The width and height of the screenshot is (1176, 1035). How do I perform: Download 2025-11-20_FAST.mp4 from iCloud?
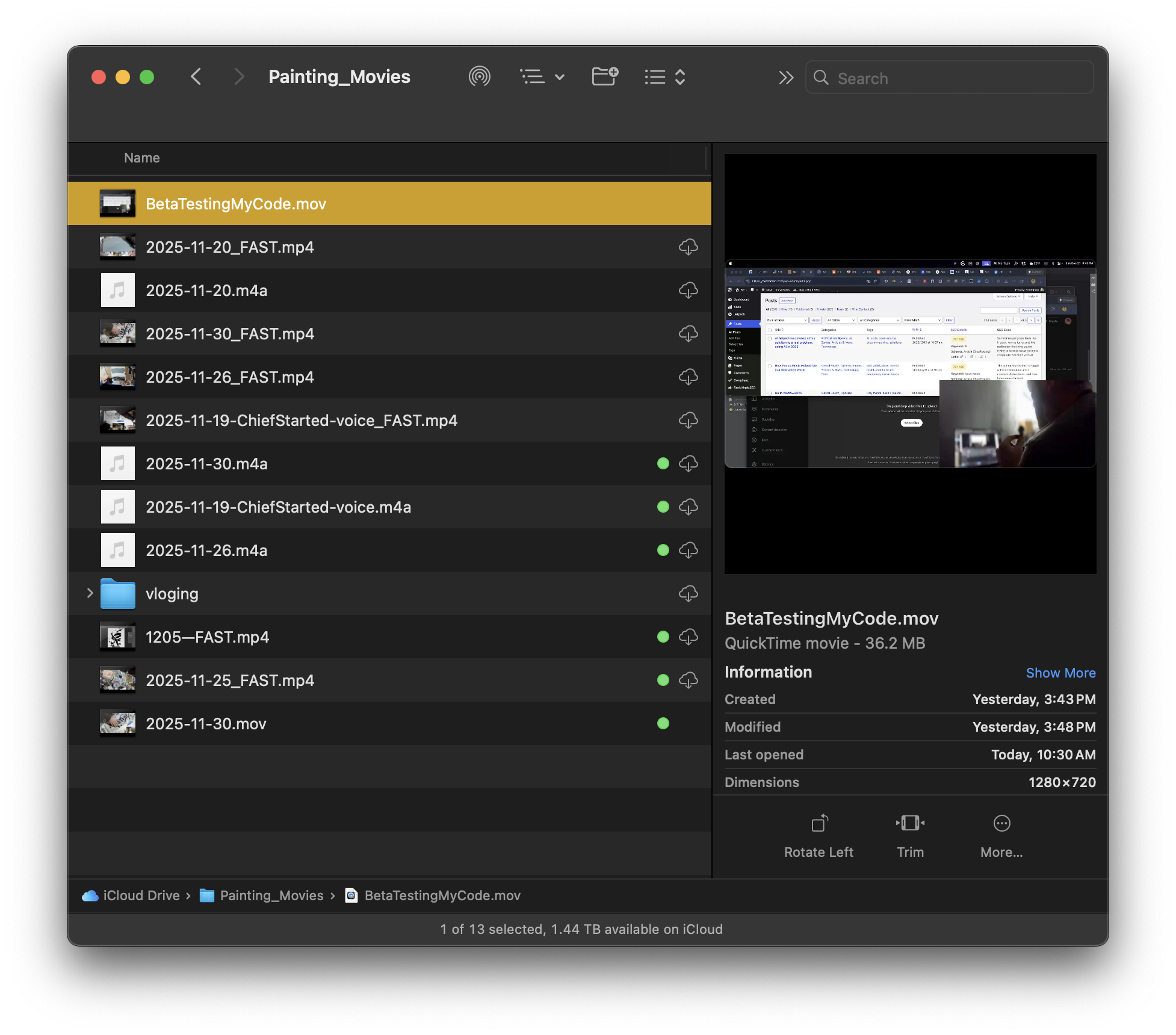pos(689,247)
